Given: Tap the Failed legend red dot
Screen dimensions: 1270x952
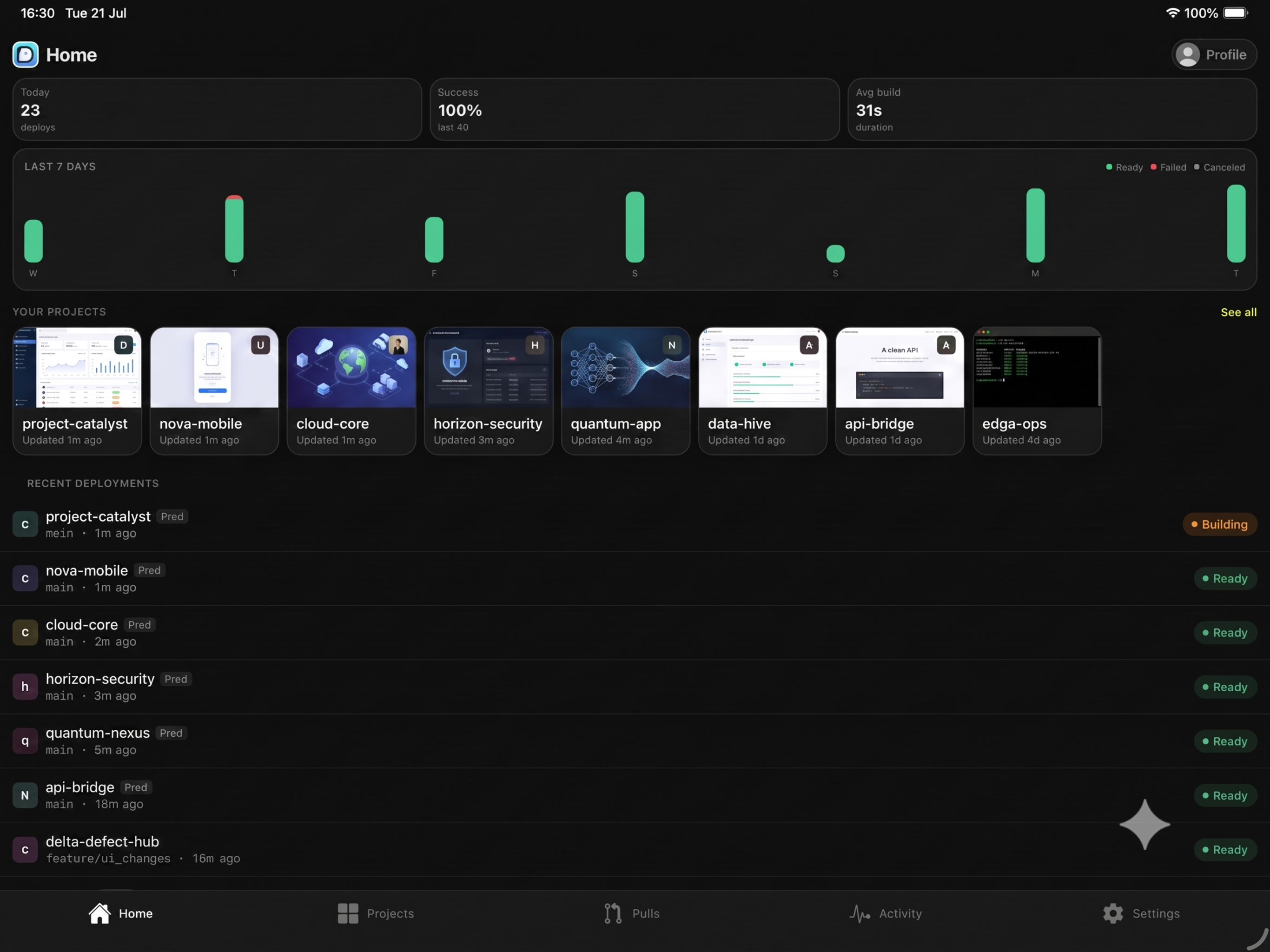Looking at the screenshot, I should 1153,167.
